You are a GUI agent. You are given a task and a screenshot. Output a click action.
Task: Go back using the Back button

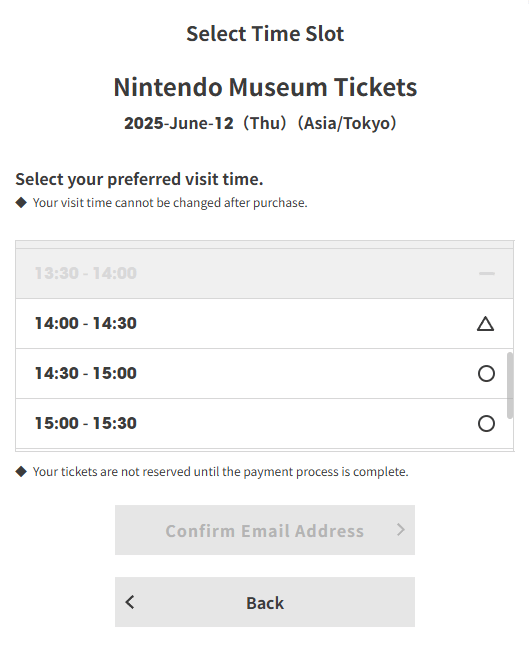tap(265, 602)
